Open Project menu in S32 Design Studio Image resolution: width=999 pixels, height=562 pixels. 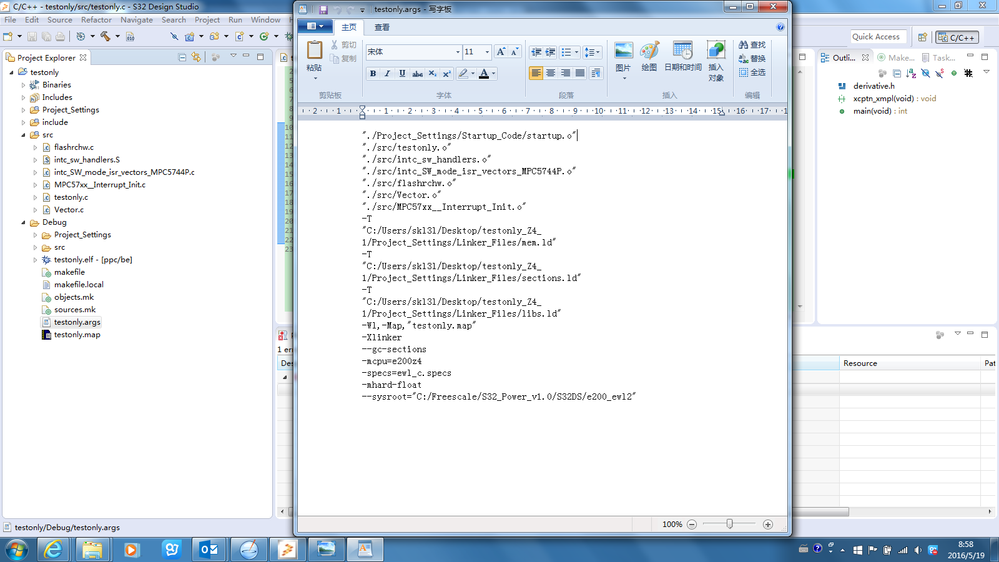click(x=207, y=20)
